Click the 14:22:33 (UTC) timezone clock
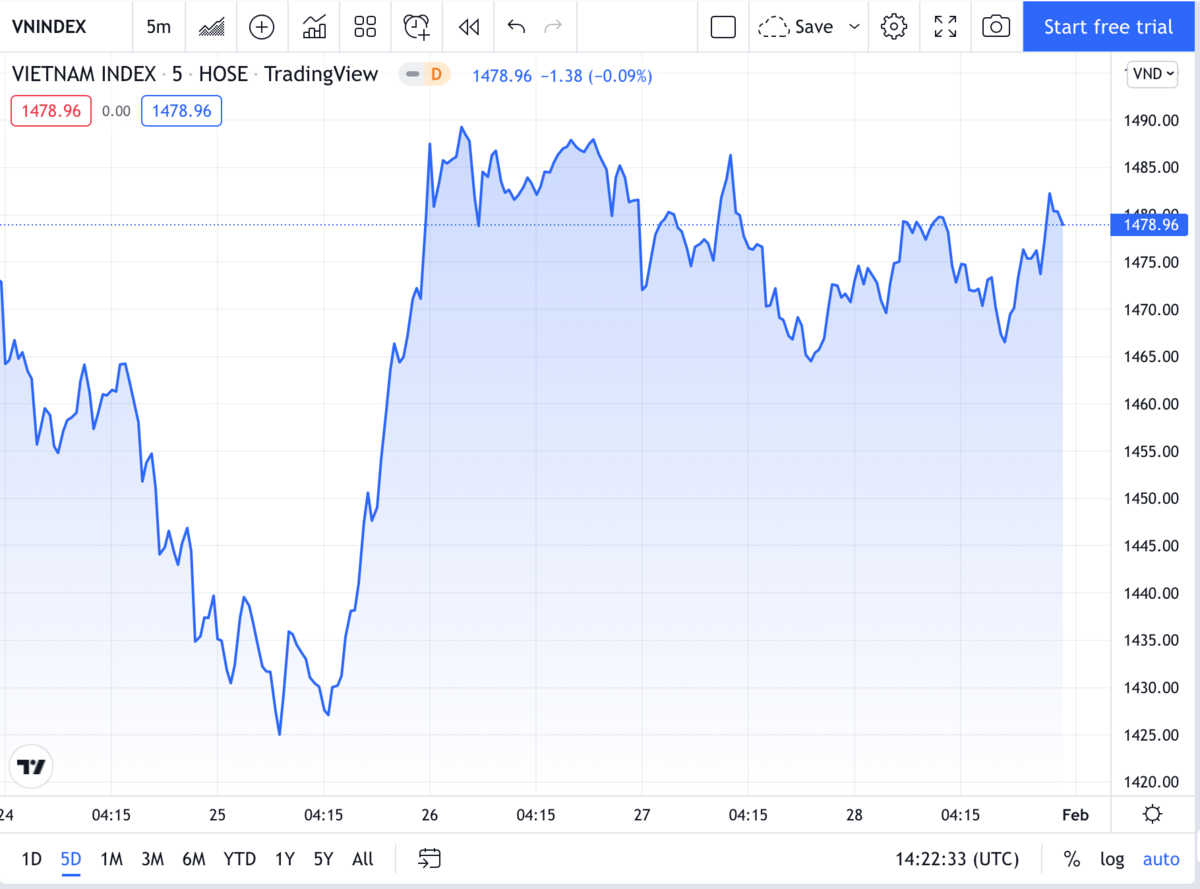Image resolution: width=1200 pixels, height=889 pixels. point(956,859)
